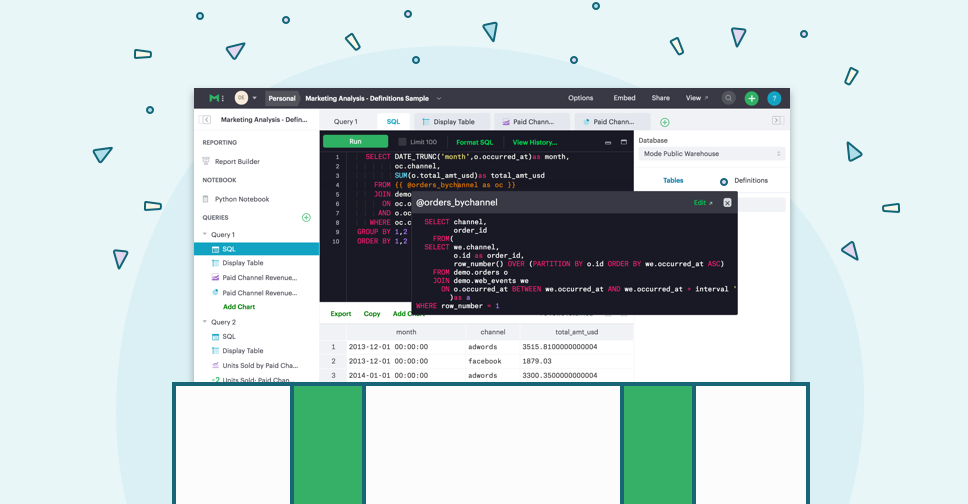Collapse the Query 1 tree
This screenshot has width=968, height=504.
pos(205,234)
